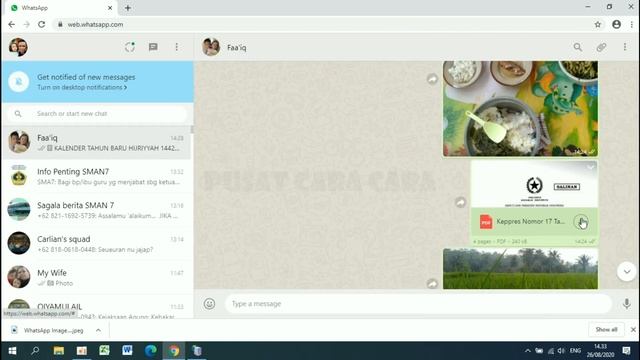Record a voice message with microphone

click(627, 304)
